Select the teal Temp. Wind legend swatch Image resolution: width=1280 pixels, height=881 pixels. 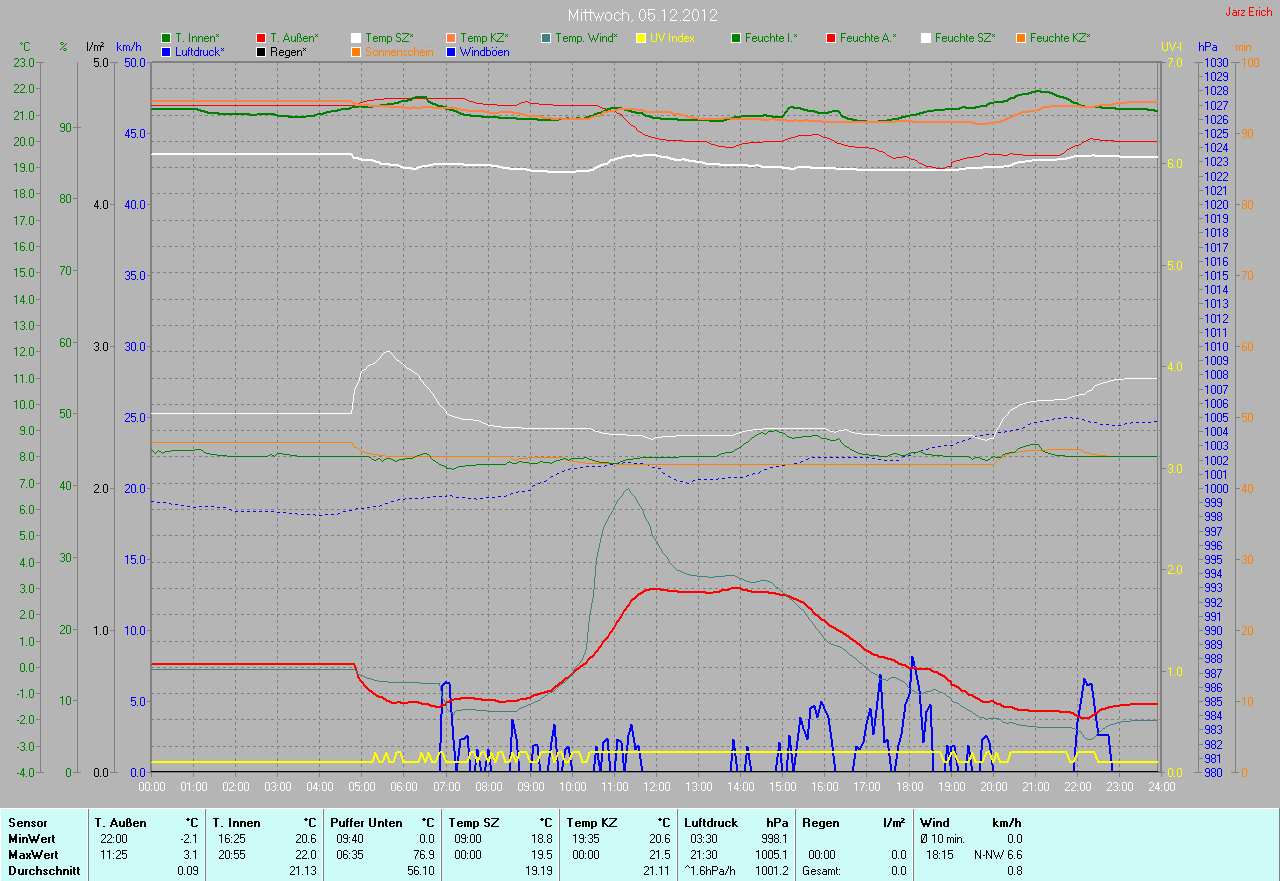tap(546, 38)
